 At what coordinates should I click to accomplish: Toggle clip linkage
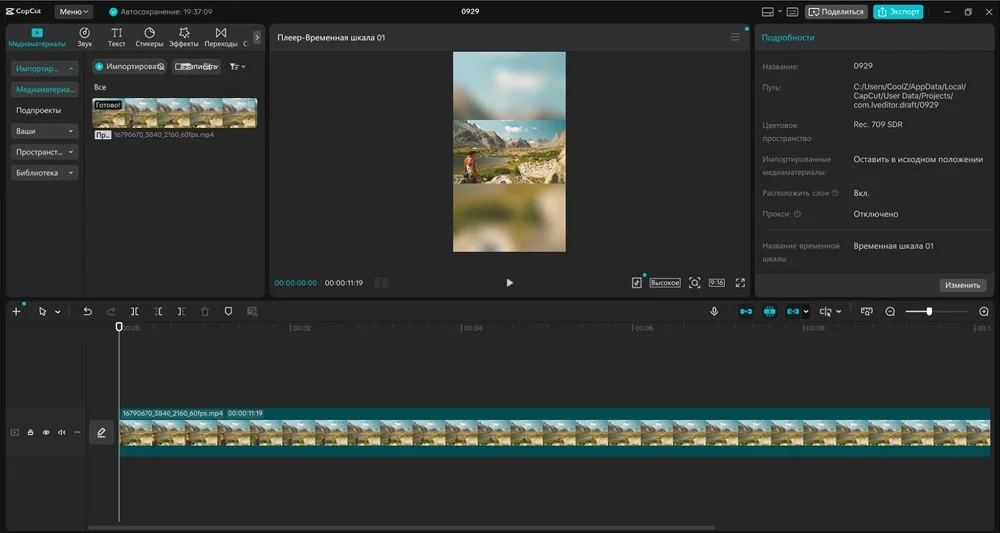click(793, 311)
